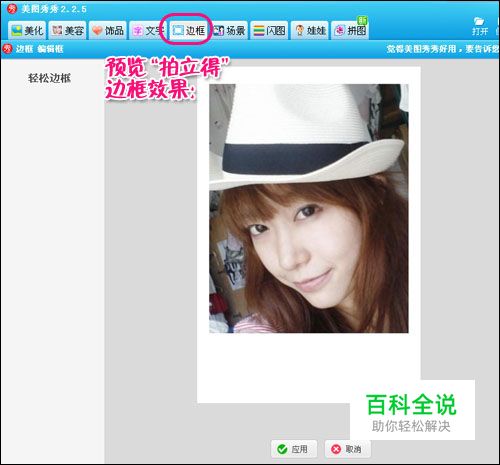Click the 边框 frame tab
Screen dimensions: 500x465
(188, 31)
